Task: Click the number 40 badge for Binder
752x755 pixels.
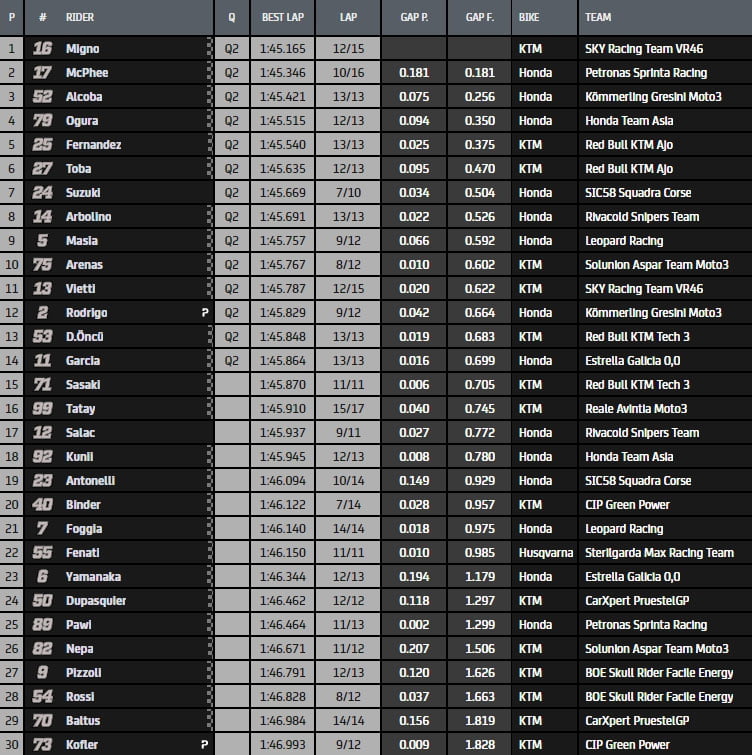Action: click(x=43, y=504)
